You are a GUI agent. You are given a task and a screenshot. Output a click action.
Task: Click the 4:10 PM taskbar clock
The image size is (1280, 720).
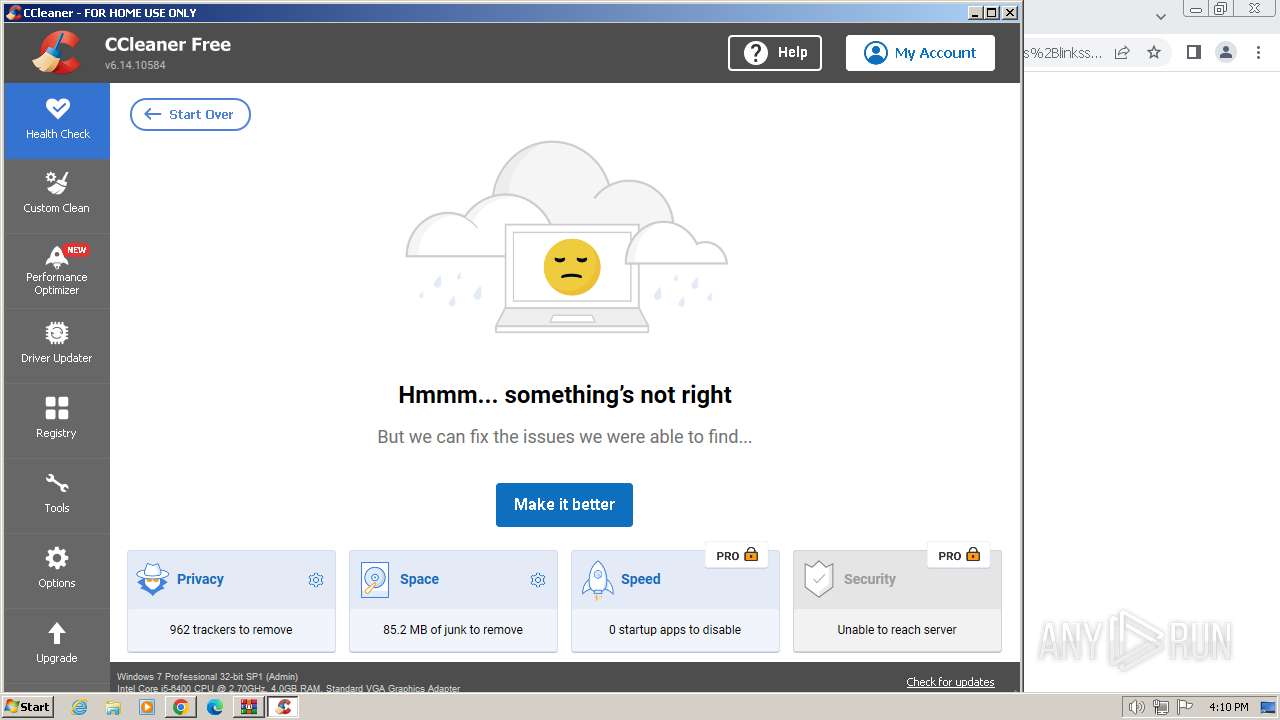coord(1228,707)
